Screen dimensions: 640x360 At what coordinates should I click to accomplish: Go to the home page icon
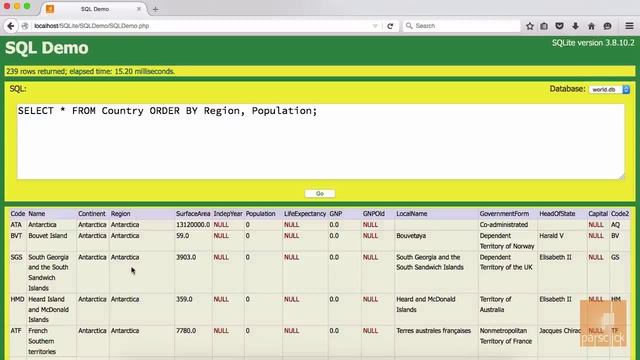pyautogui.click(x=591, y=26)
